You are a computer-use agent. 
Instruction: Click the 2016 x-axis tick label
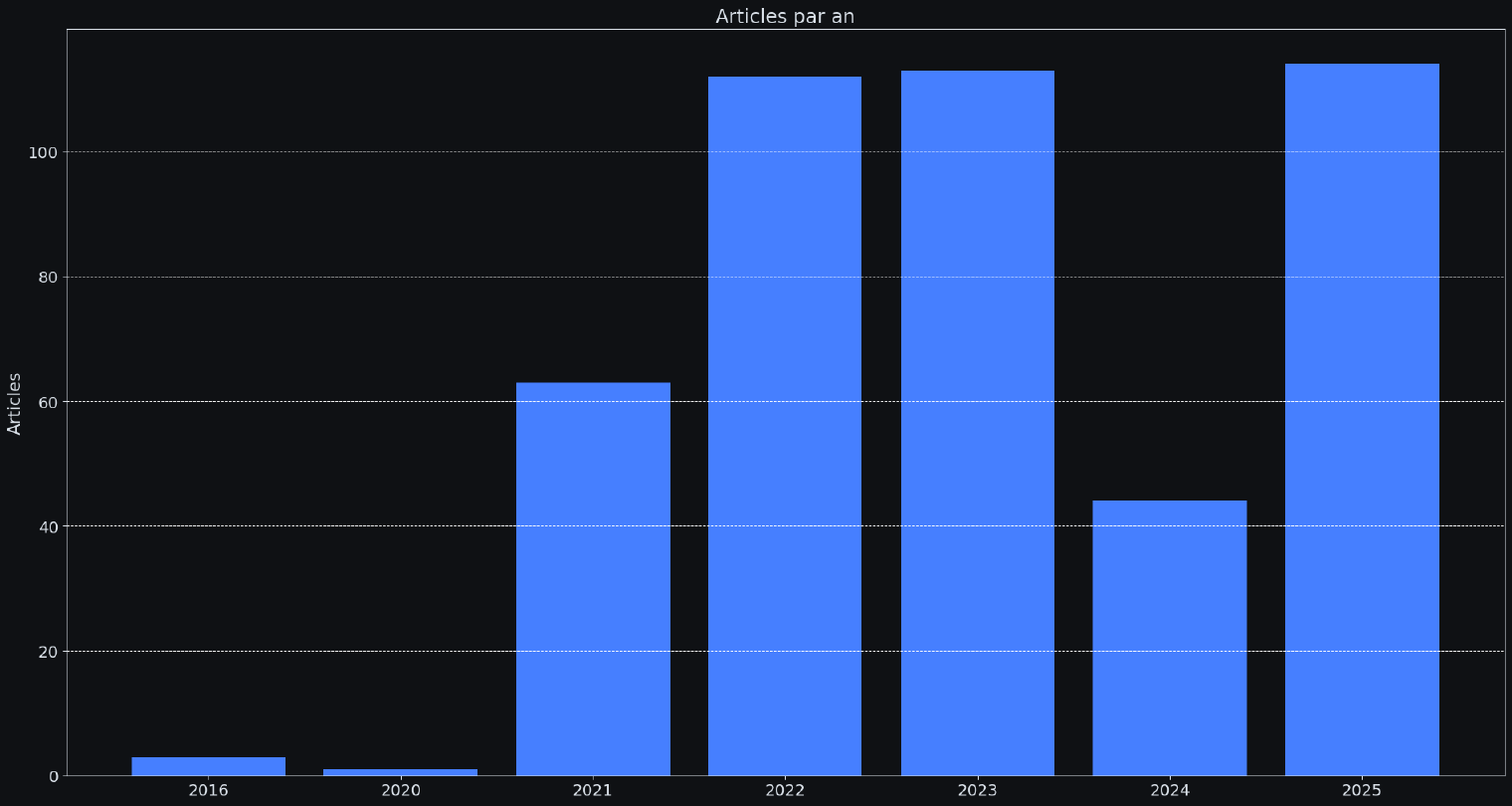click(208, 791)
